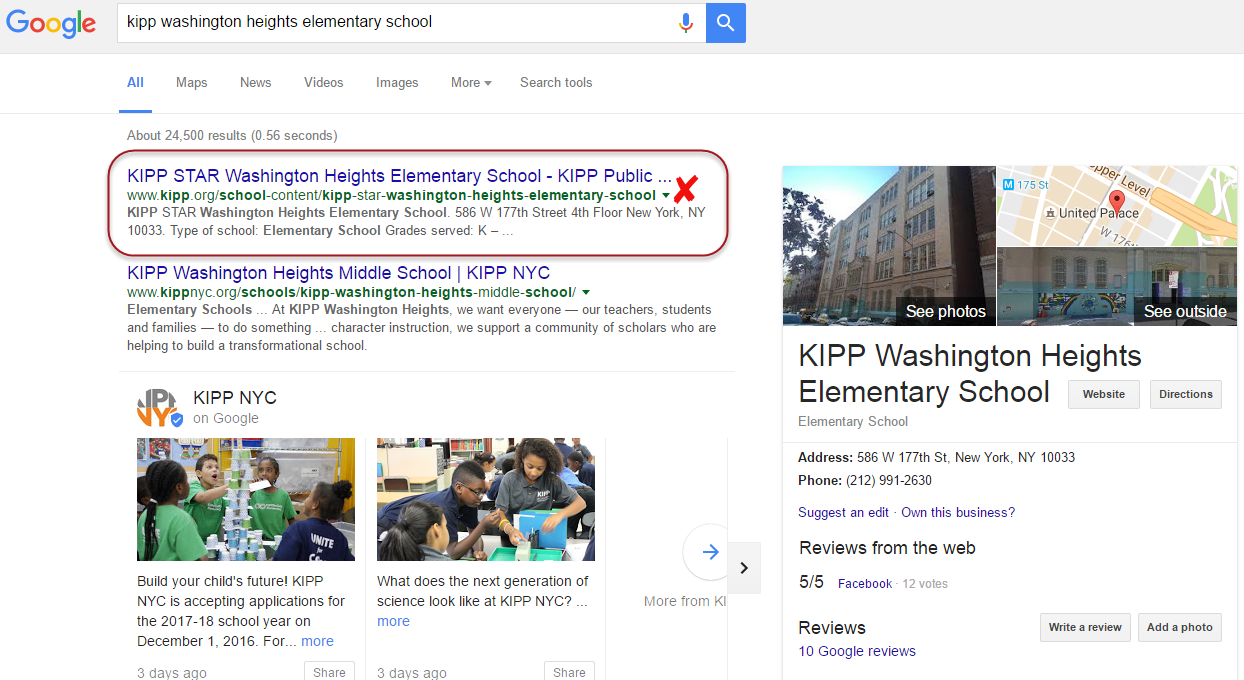Open photo of students in green shirts
This screenshot has height=680, width=1244.
click(x=246, y=499)
